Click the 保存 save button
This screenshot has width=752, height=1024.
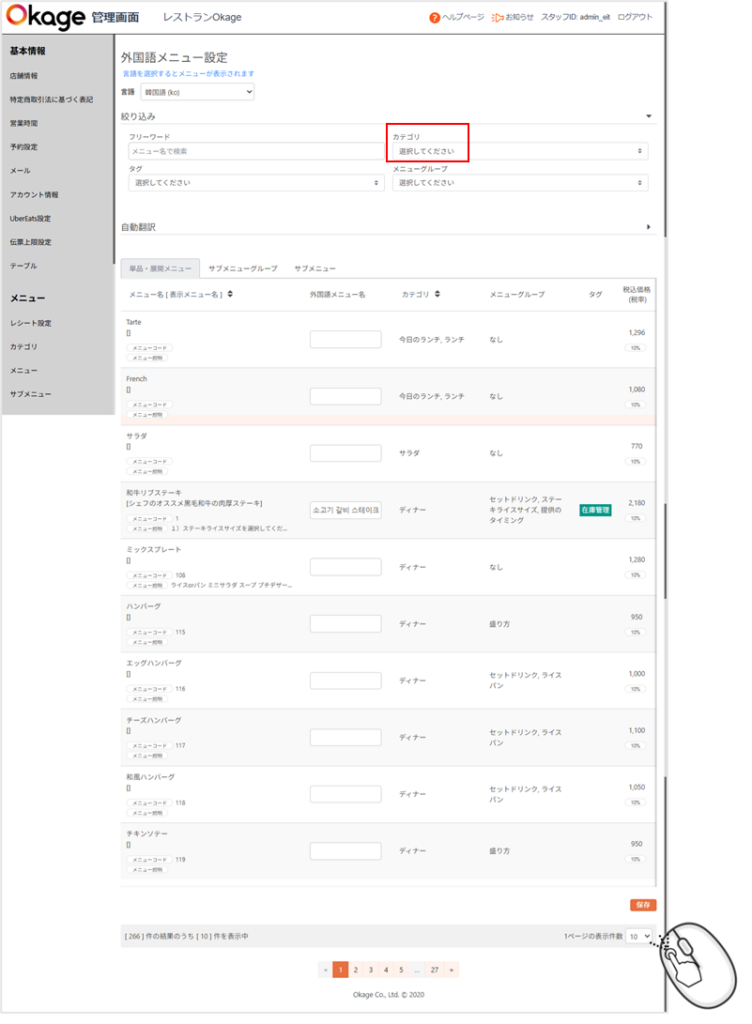pos(642,904)
